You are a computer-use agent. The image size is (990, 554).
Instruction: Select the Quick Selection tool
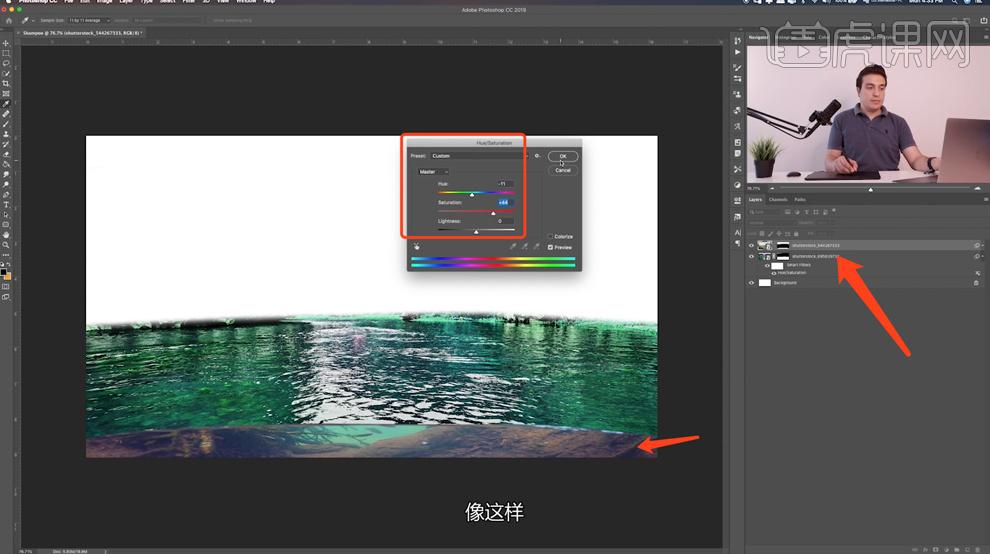(6, 74)
